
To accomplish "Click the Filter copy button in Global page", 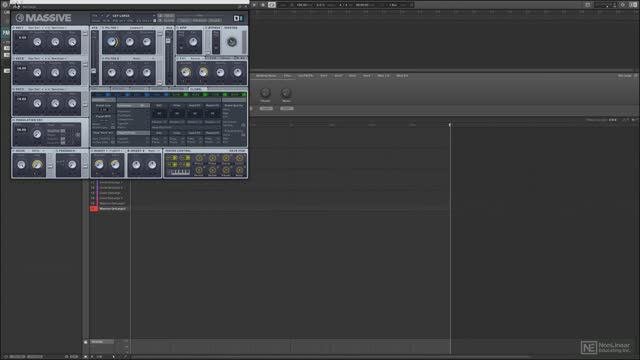I will (x=177, y=113).
